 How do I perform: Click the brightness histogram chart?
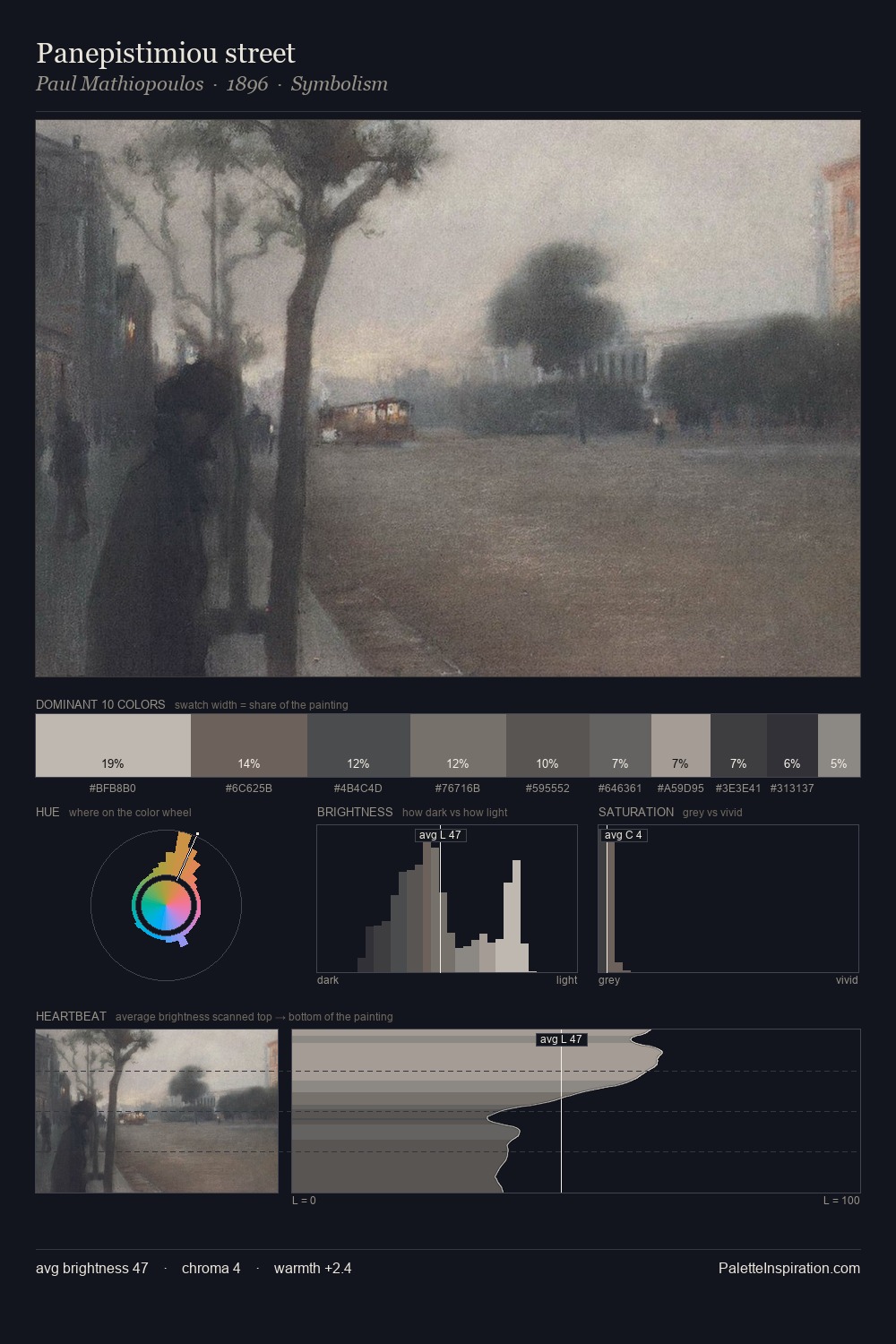point(447,899)
